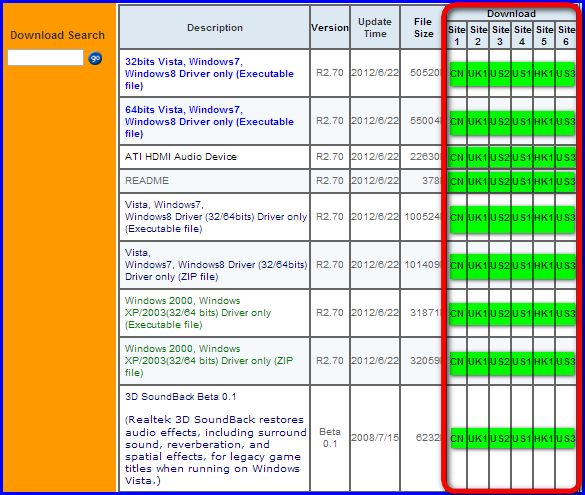Download 32/64bits ZIP driver from US2
This screenshot has width=585, height=495.
500,265
